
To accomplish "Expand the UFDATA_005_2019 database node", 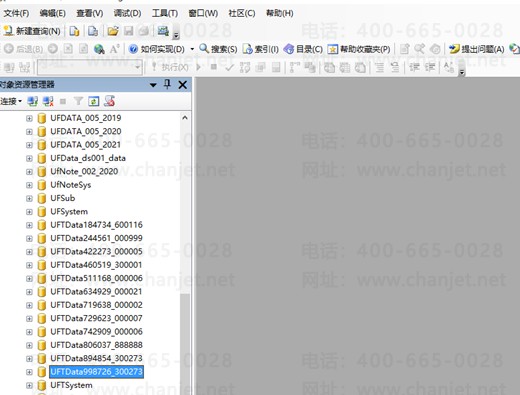I will (x=29, y=118).
